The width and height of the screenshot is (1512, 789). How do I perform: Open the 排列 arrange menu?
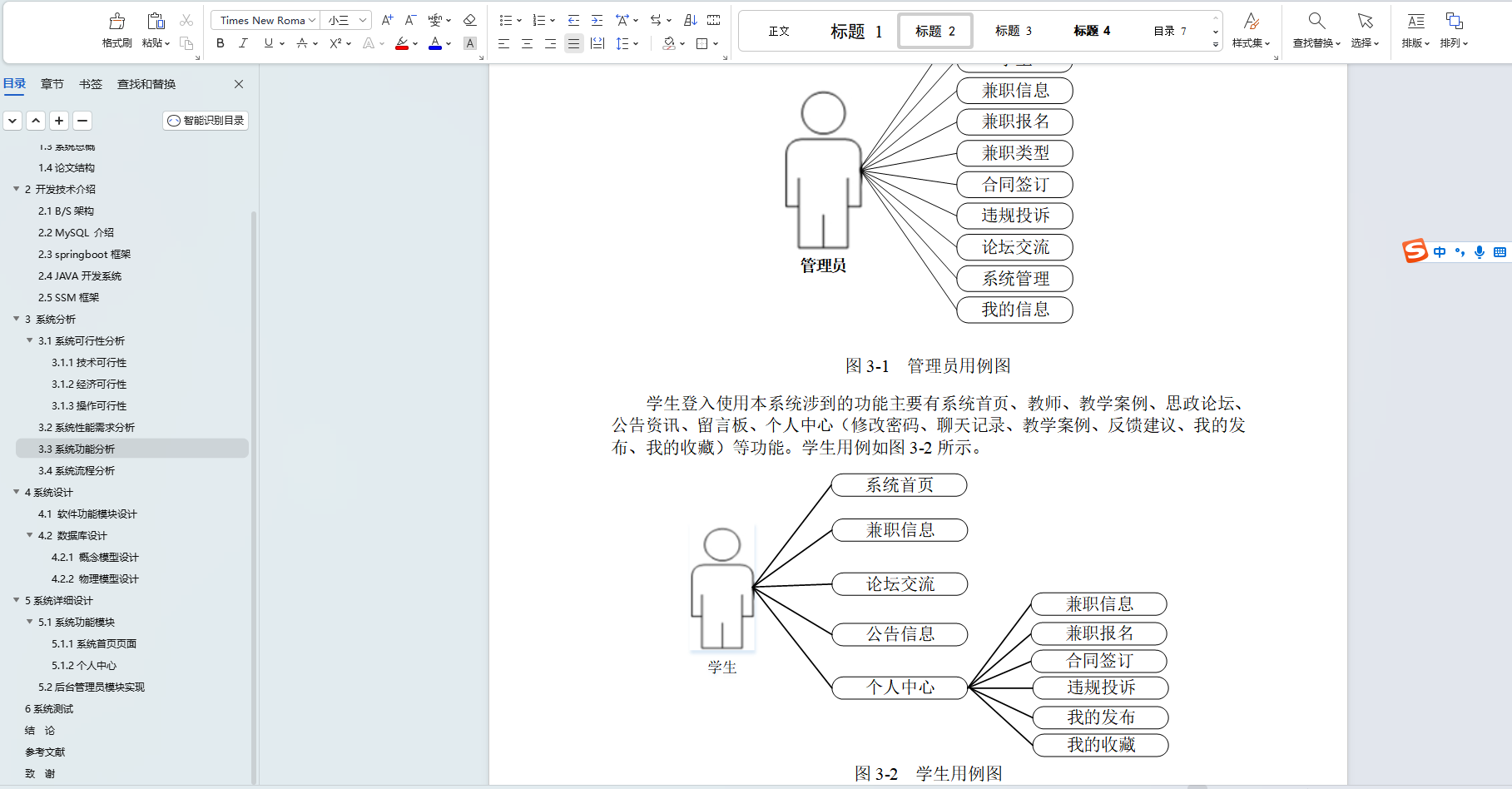pyautogui.click(x=1454, y=31)
